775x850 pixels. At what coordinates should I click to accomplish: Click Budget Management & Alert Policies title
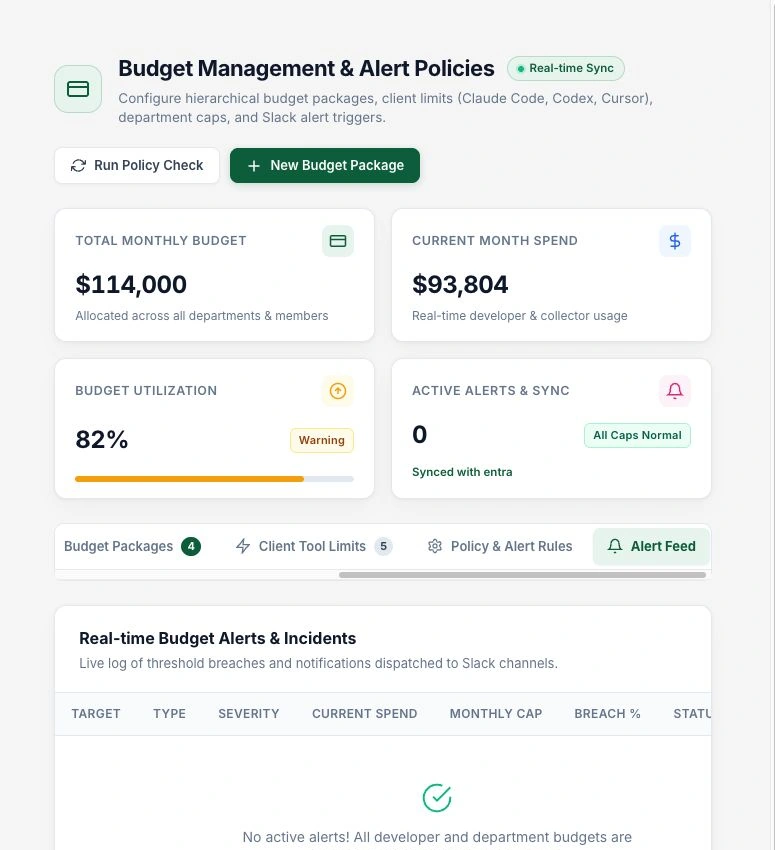[x=306, y=68]
